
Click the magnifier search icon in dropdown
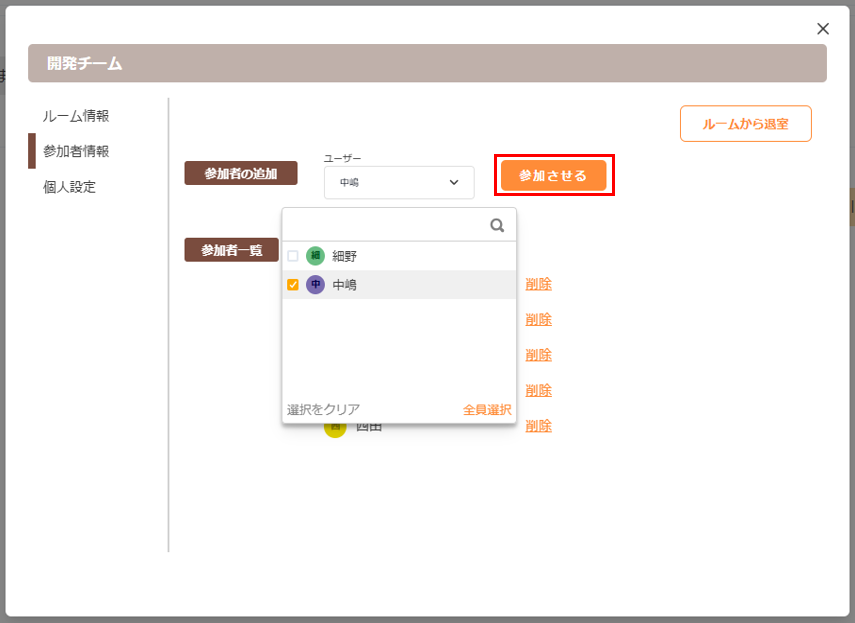pyautogui.click(x=497, y=226)
